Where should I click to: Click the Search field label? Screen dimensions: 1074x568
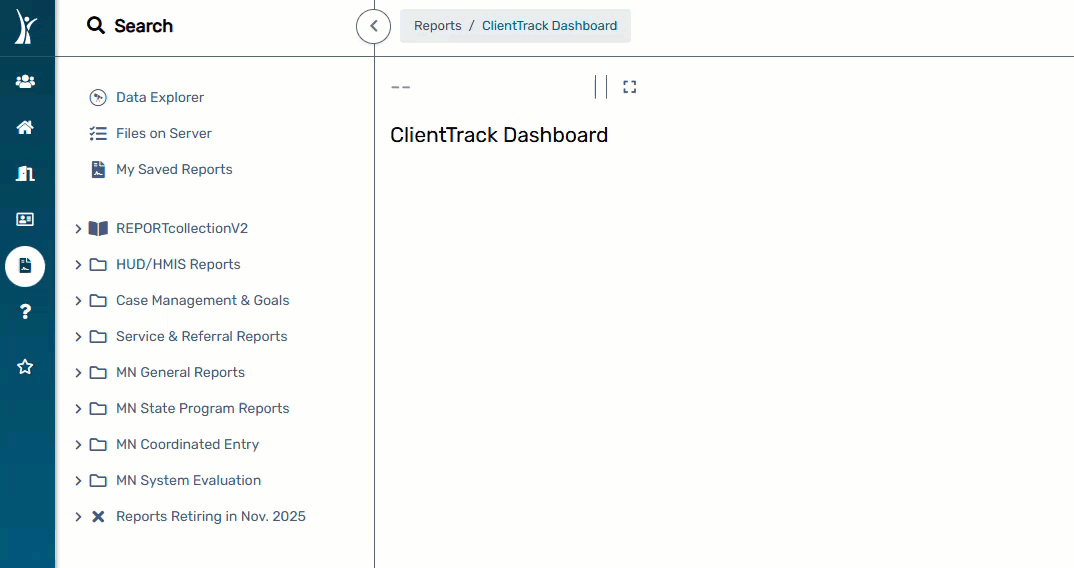[x=143, y=26]
